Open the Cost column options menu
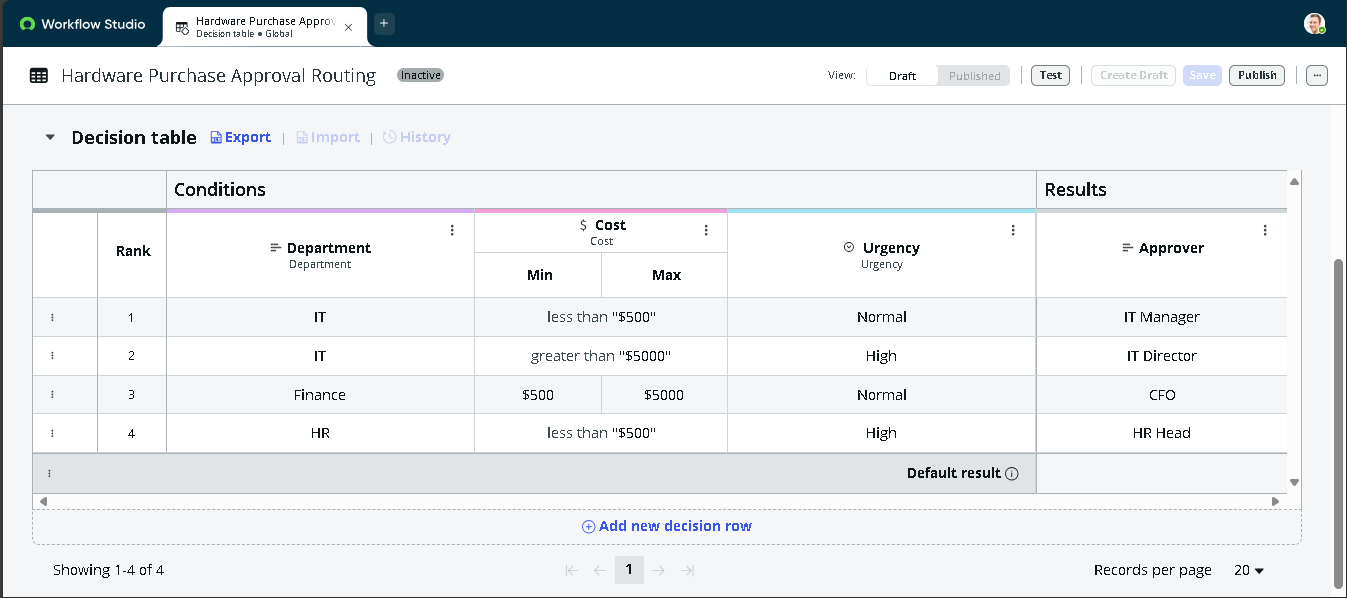Screen dimensions: 1347x598 coord(707,229)
